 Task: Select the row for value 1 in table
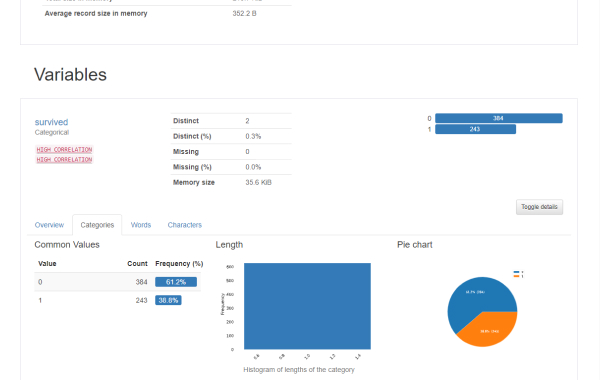click(117, 300)
